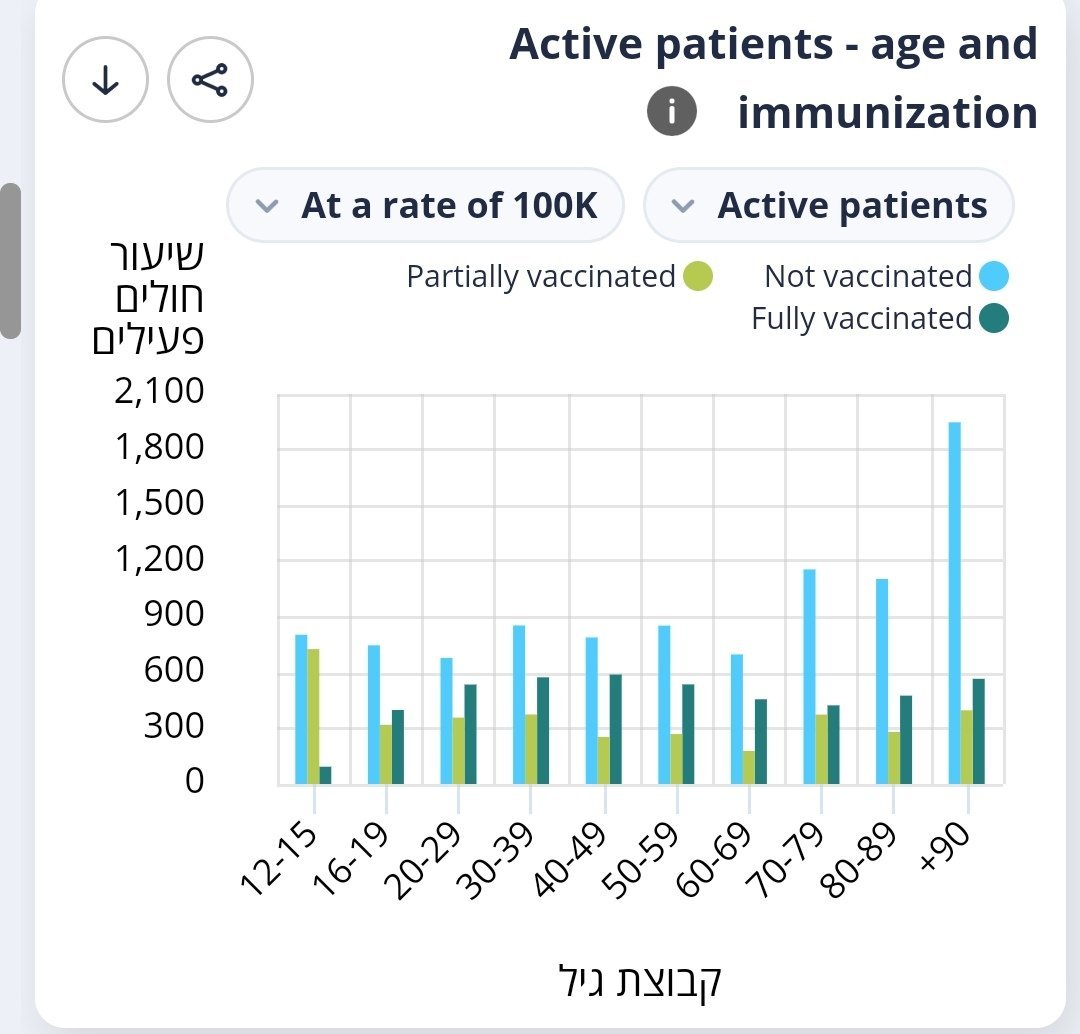
Task: Toggle the Fully vaccinated legend series
Action: pyautogui.click(x=861, y=319)
